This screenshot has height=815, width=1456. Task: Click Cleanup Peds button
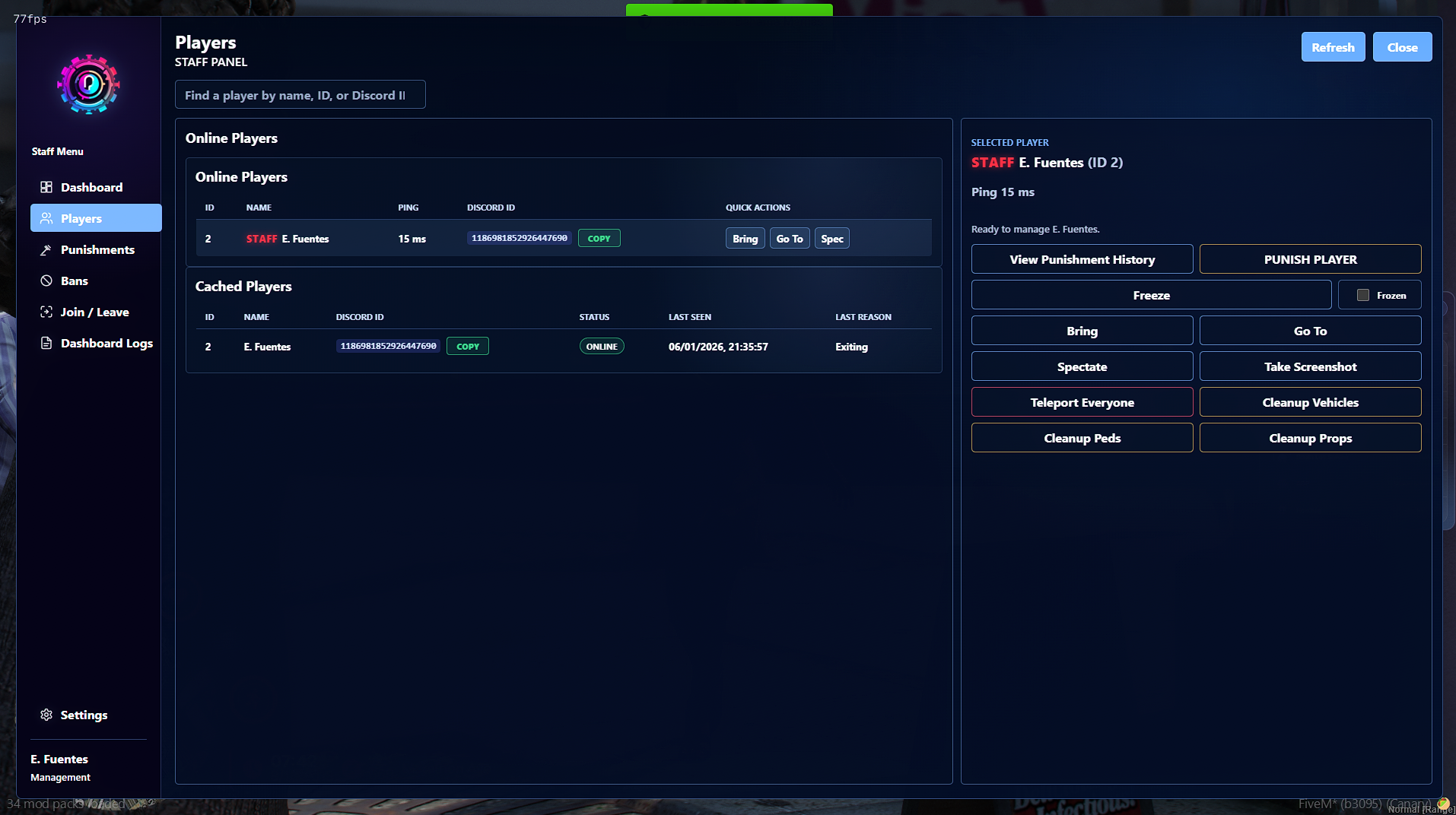pos(1082,438)
